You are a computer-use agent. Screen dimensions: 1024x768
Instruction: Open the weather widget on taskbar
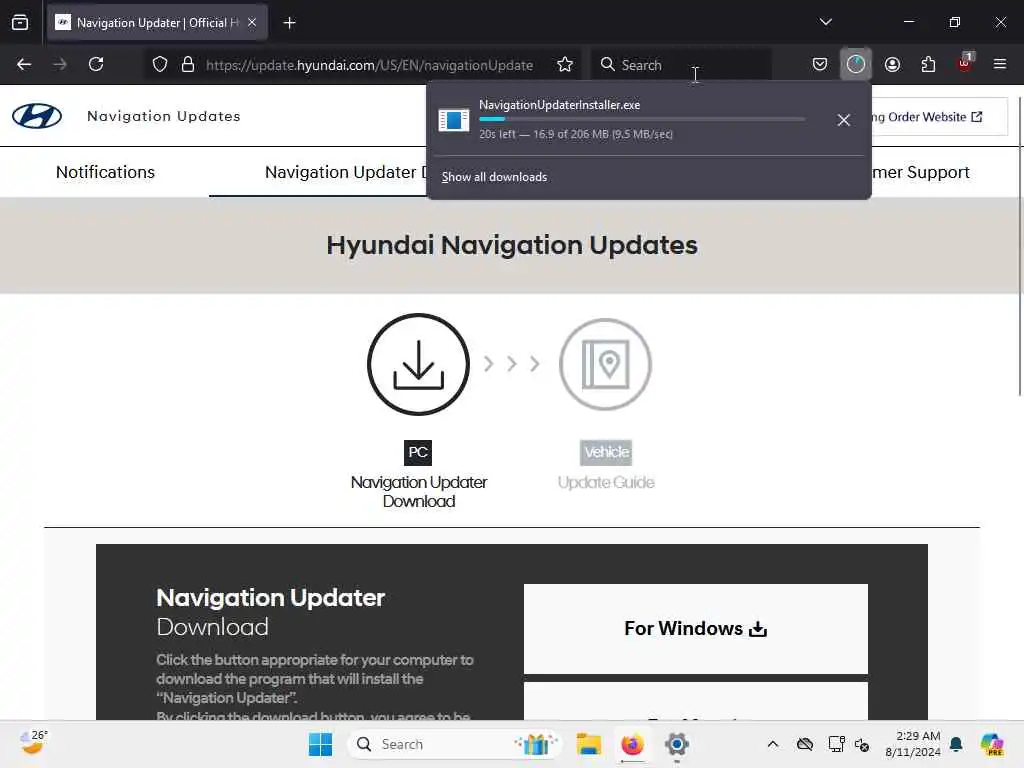coord(33,743)
